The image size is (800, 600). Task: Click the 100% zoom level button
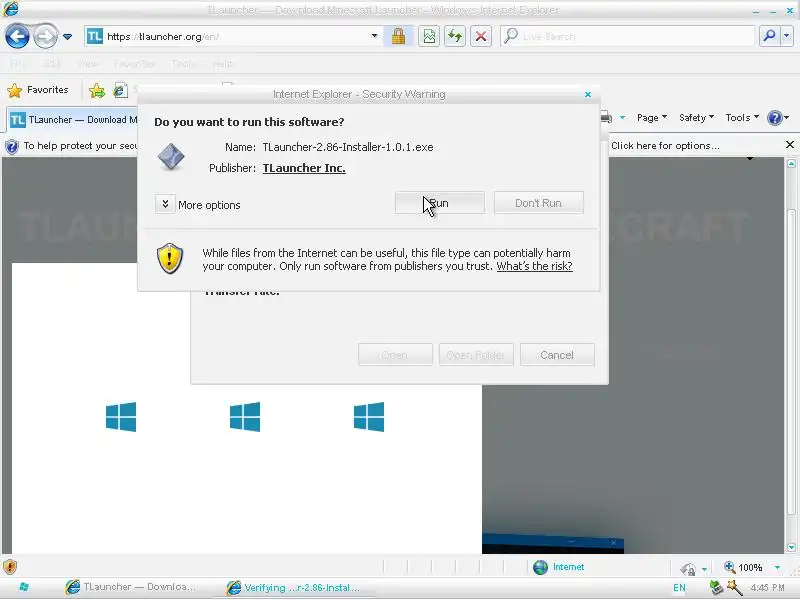743,567
